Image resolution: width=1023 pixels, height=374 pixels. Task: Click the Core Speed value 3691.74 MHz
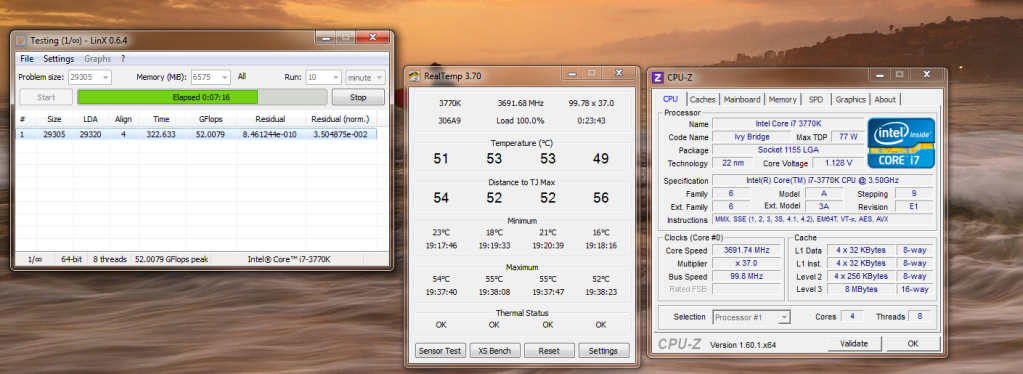746,250
